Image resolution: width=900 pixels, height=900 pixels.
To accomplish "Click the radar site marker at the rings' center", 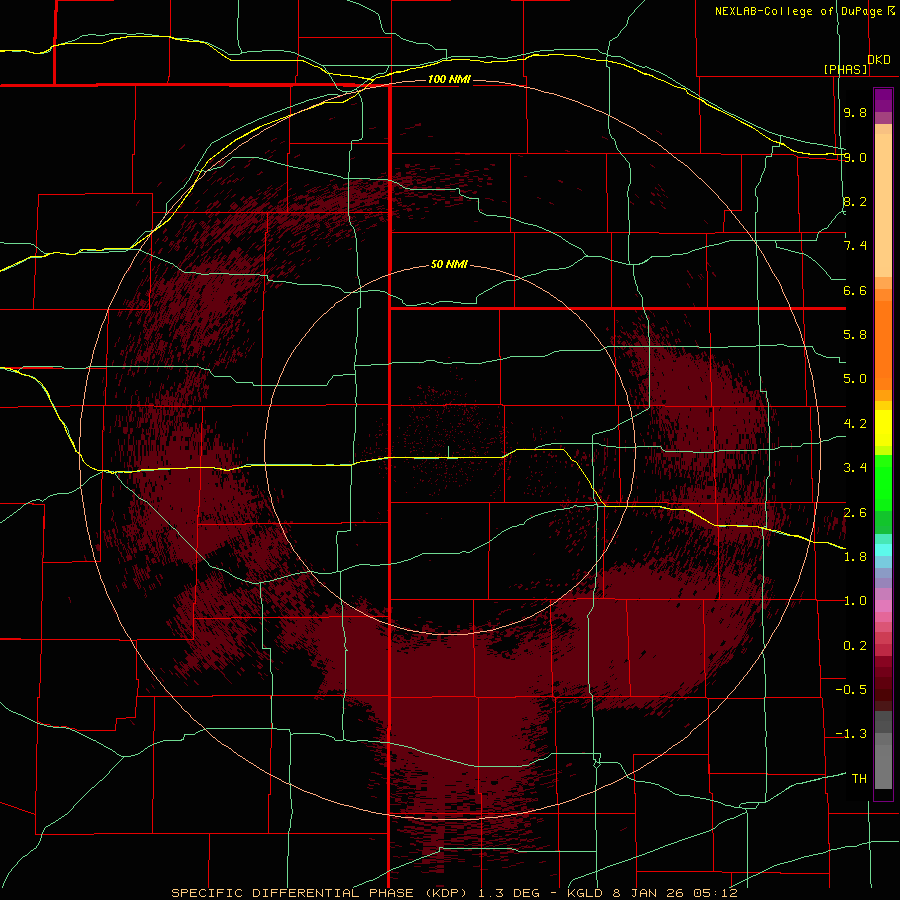I will [448, 452].
